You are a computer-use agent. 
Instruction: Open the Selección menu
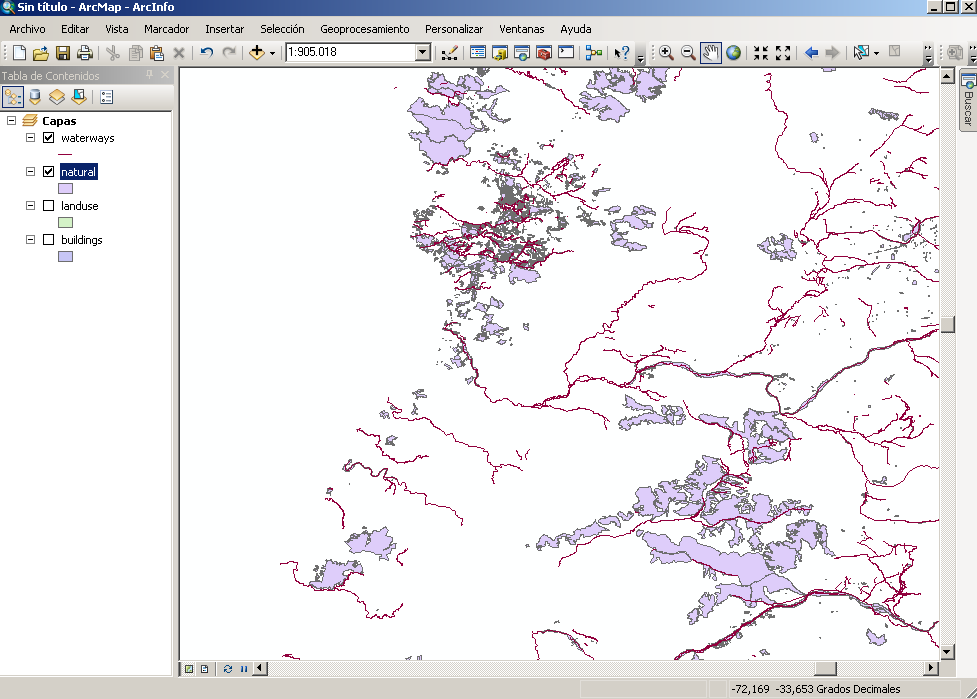tap(283, 29)
